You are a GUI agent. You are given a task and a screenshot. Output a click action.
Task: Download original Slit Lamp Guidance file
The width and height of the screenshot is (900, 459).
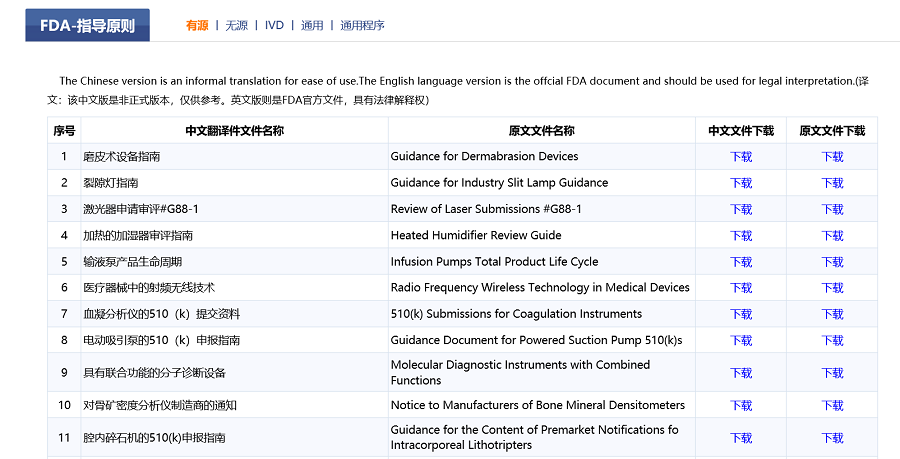[832, 183]
